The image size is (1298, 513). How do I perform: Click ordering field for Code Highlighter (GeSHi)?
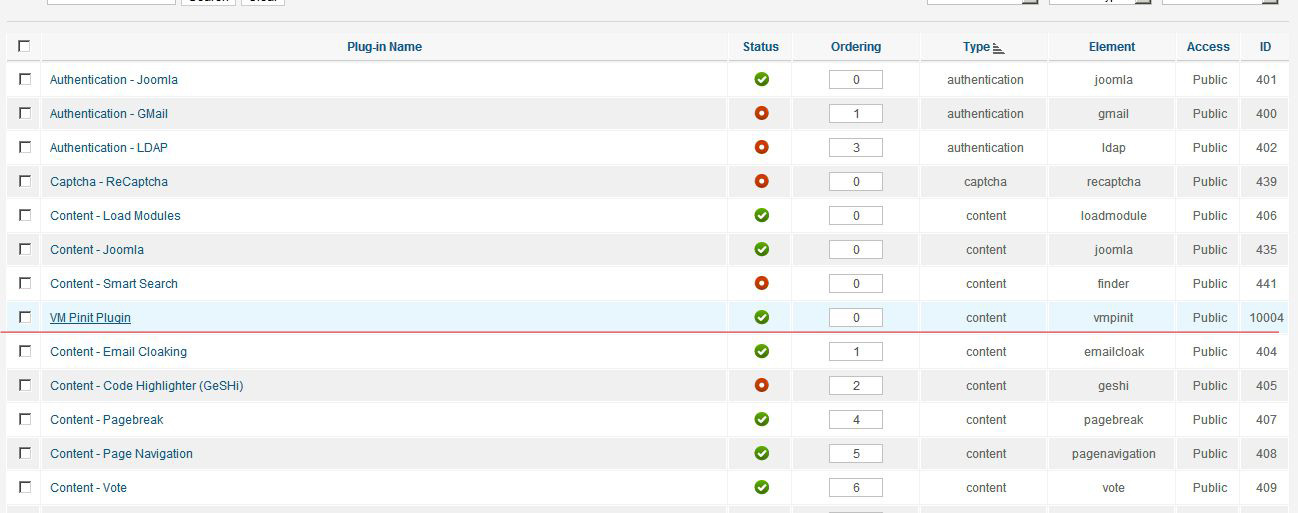pyautogui.click(x=856, y=385)
